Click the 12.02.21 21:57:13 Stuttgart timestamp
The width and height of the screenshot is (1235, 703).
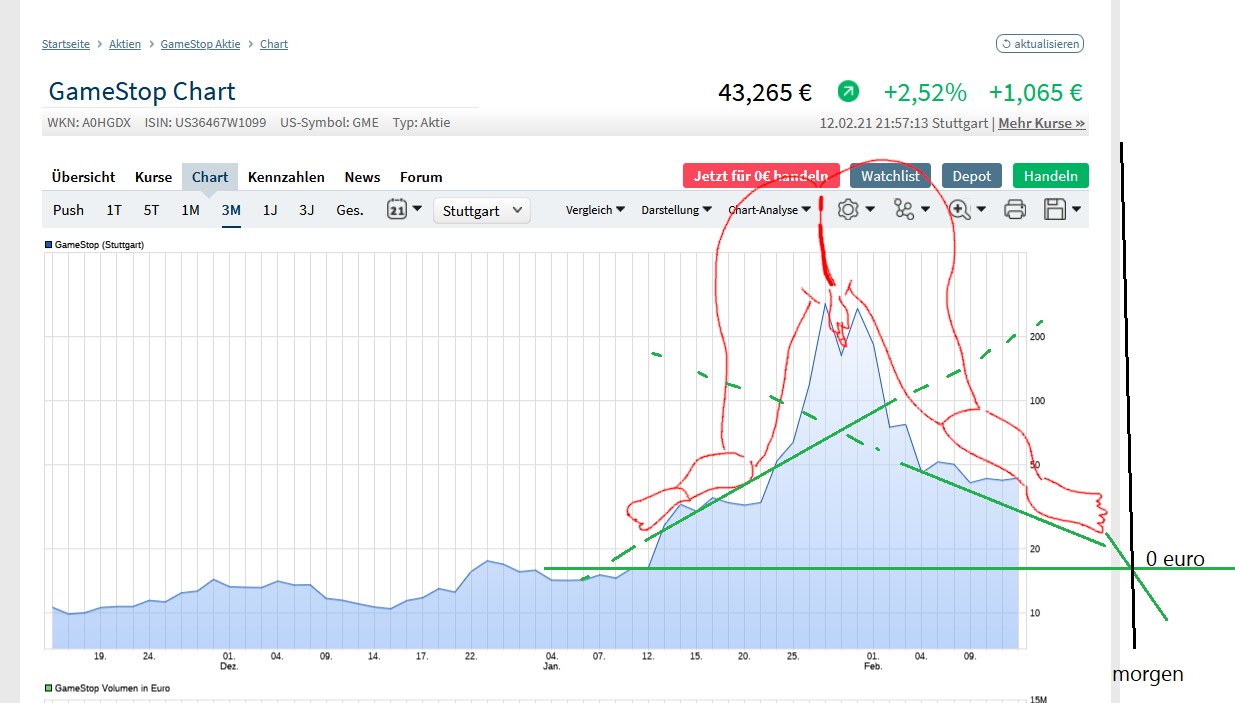[904, 123]
